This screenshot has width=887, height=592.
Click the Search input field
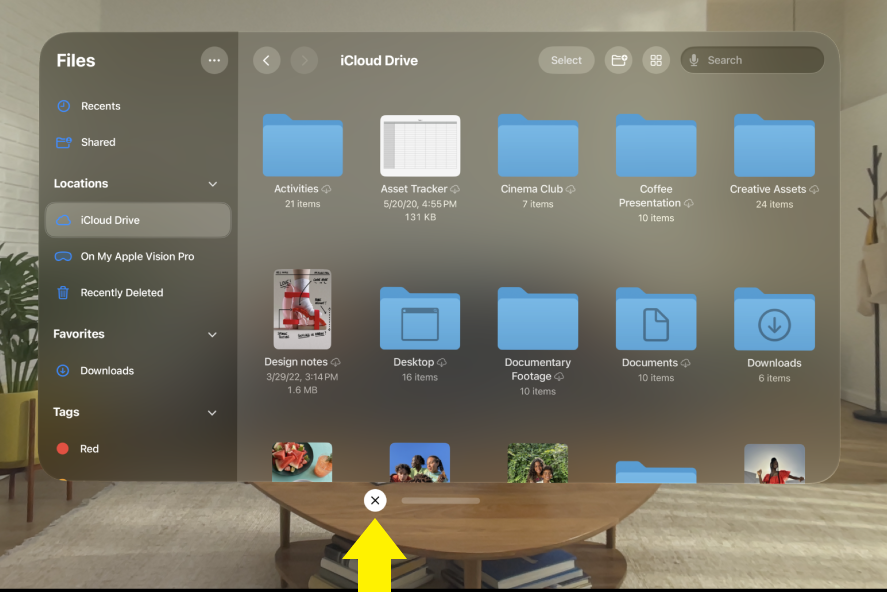[752, 60]
